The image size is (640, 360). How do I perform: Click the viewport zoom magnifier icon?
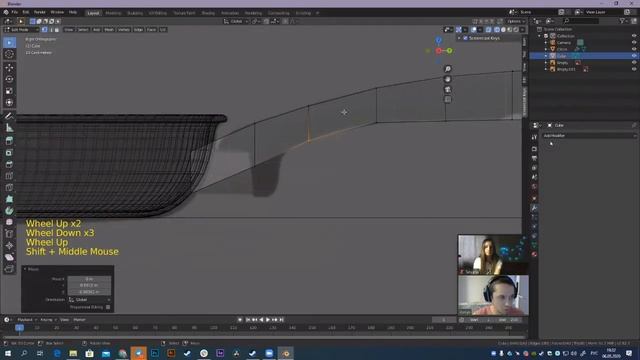pos(448,69)
